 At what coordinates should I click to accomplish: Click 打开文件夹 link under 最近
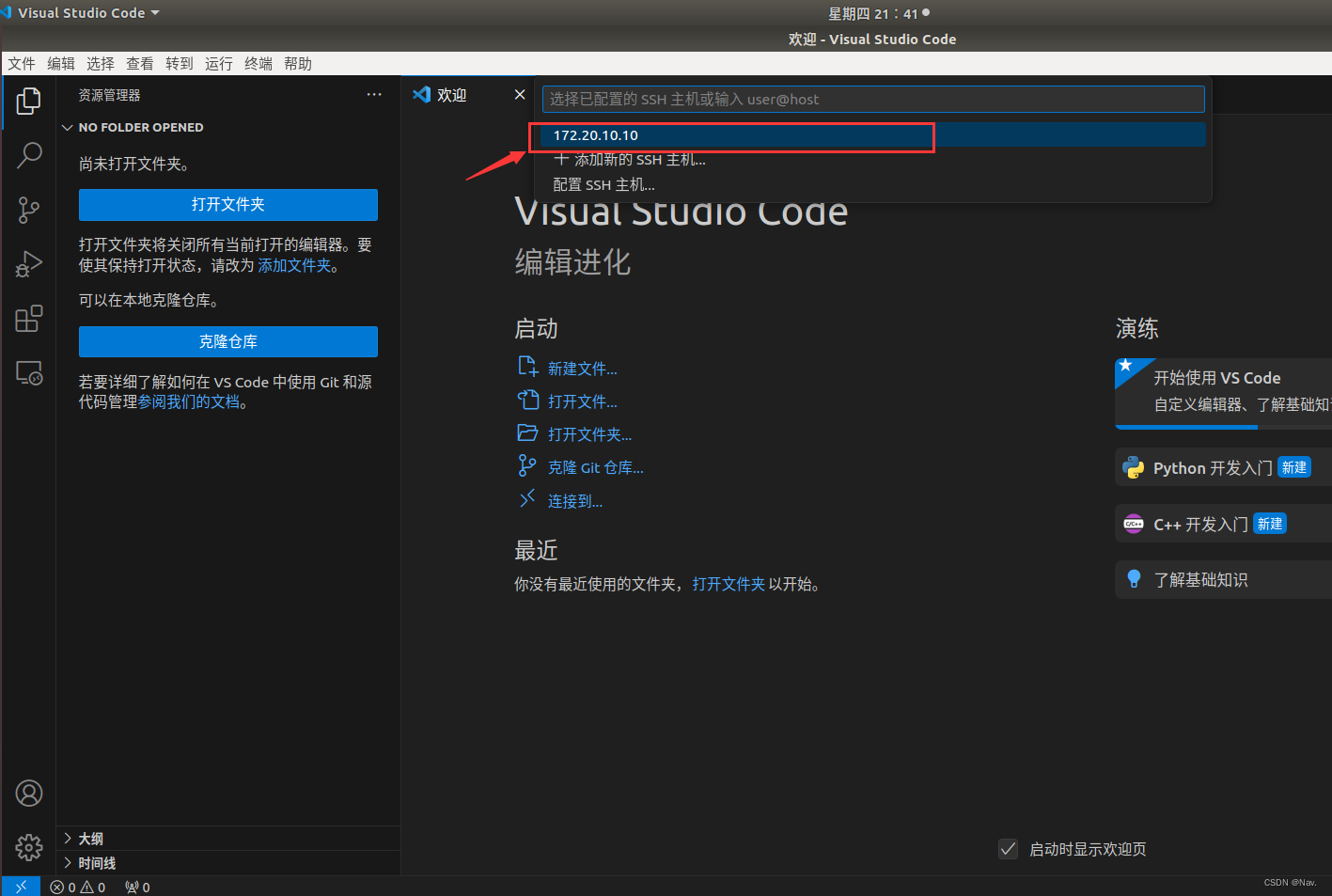[729, 584]
